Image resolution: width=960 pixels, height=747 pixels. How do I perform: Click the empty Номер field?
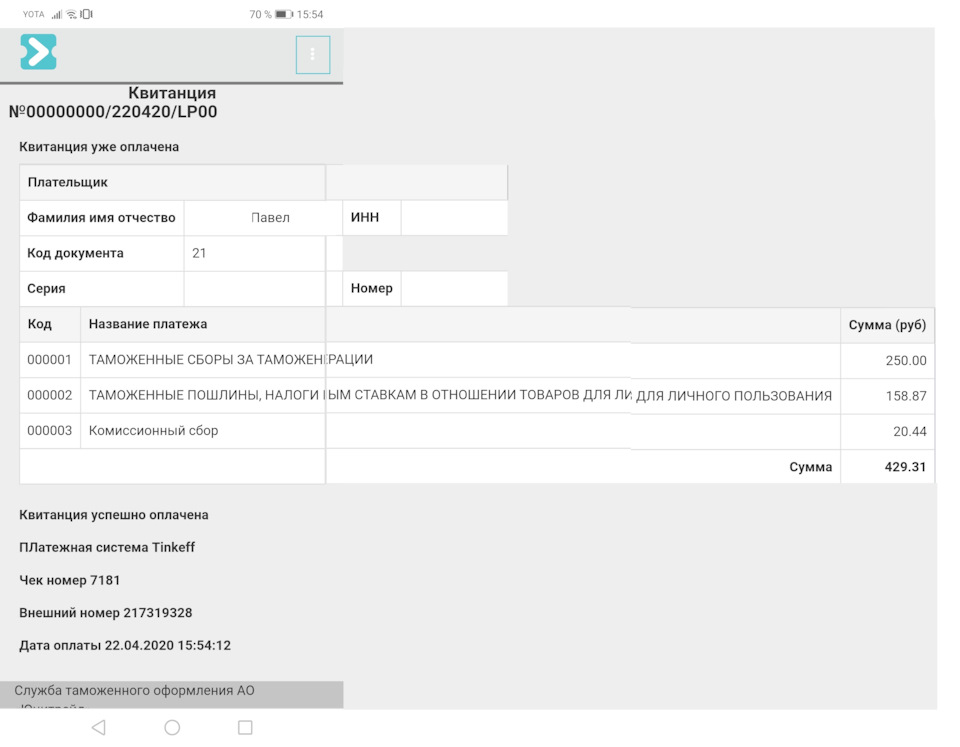point(454,288)
